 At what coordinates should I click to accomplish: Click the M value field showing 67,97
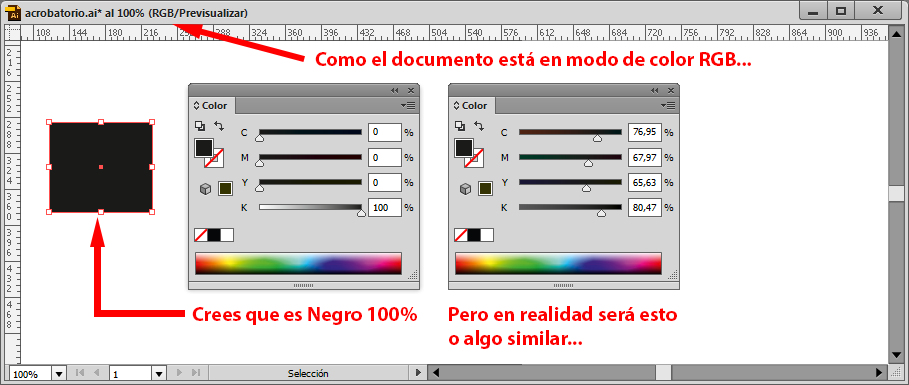pyautogui.click(x=645, y=157)
